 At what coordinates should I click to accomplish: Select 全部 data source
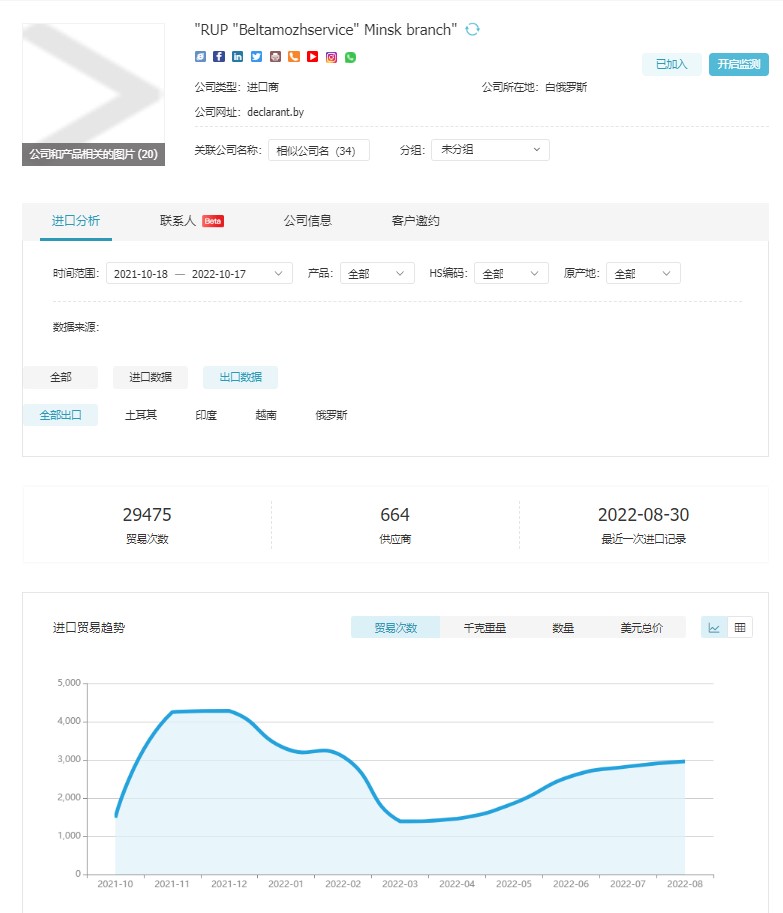(61, 377)
